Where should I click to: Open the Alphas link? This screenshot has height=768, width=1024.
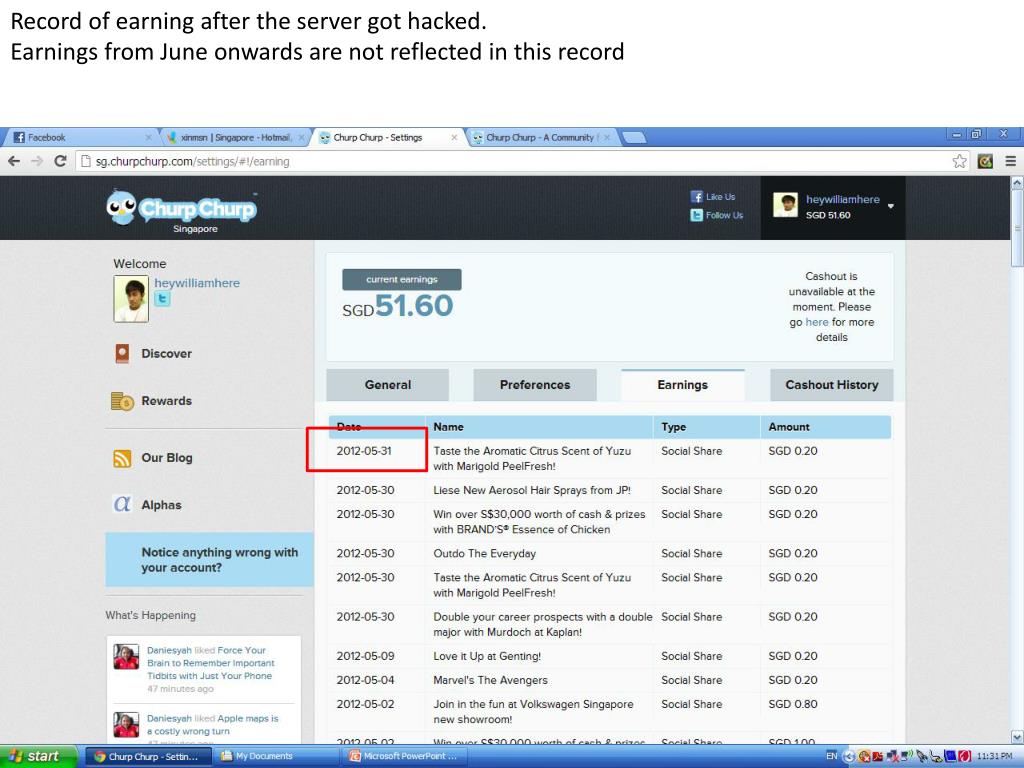(x=161, y=505)
